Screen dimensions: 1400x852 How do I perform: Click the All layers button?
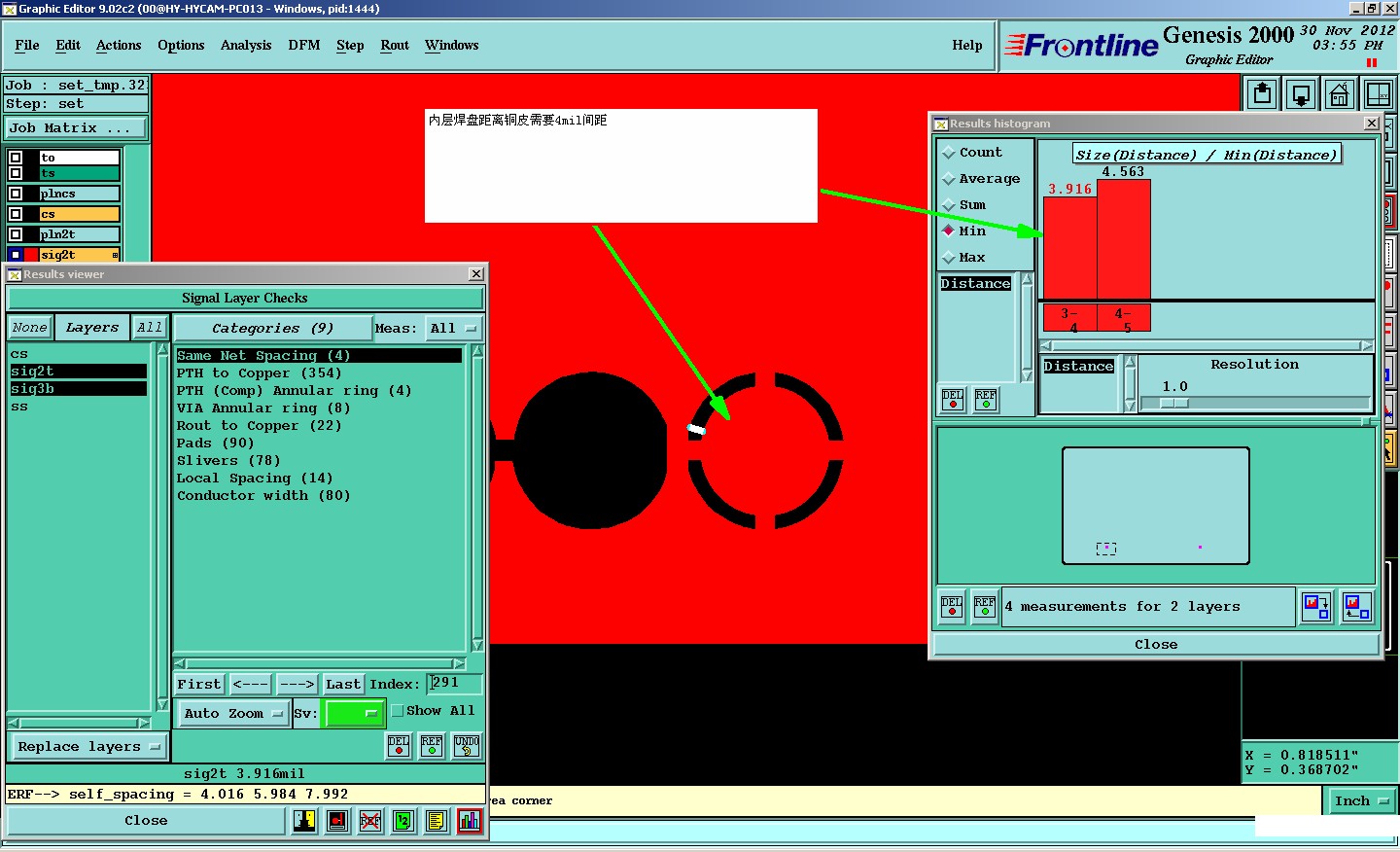point(149,328)
